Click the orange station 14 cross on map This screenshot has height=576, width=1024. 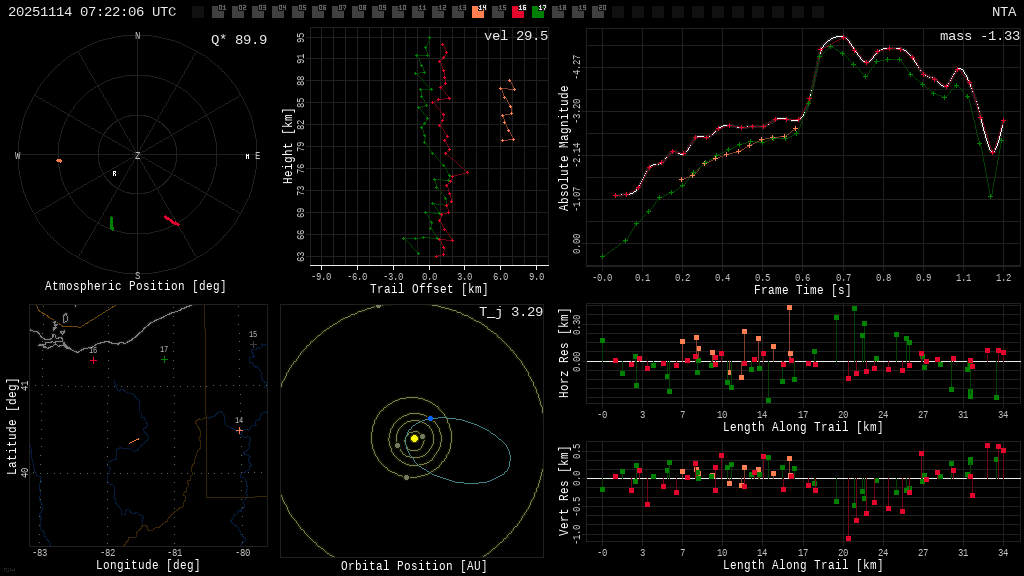pyautogui.click(x=239, y=430)
